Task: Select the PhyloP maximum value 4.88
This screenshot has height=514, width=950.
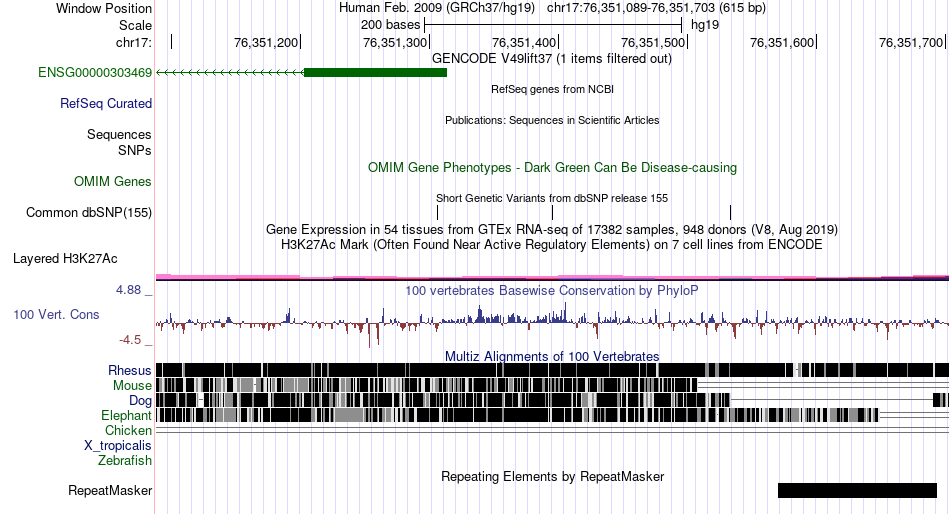Action: (x=128, y=290)
